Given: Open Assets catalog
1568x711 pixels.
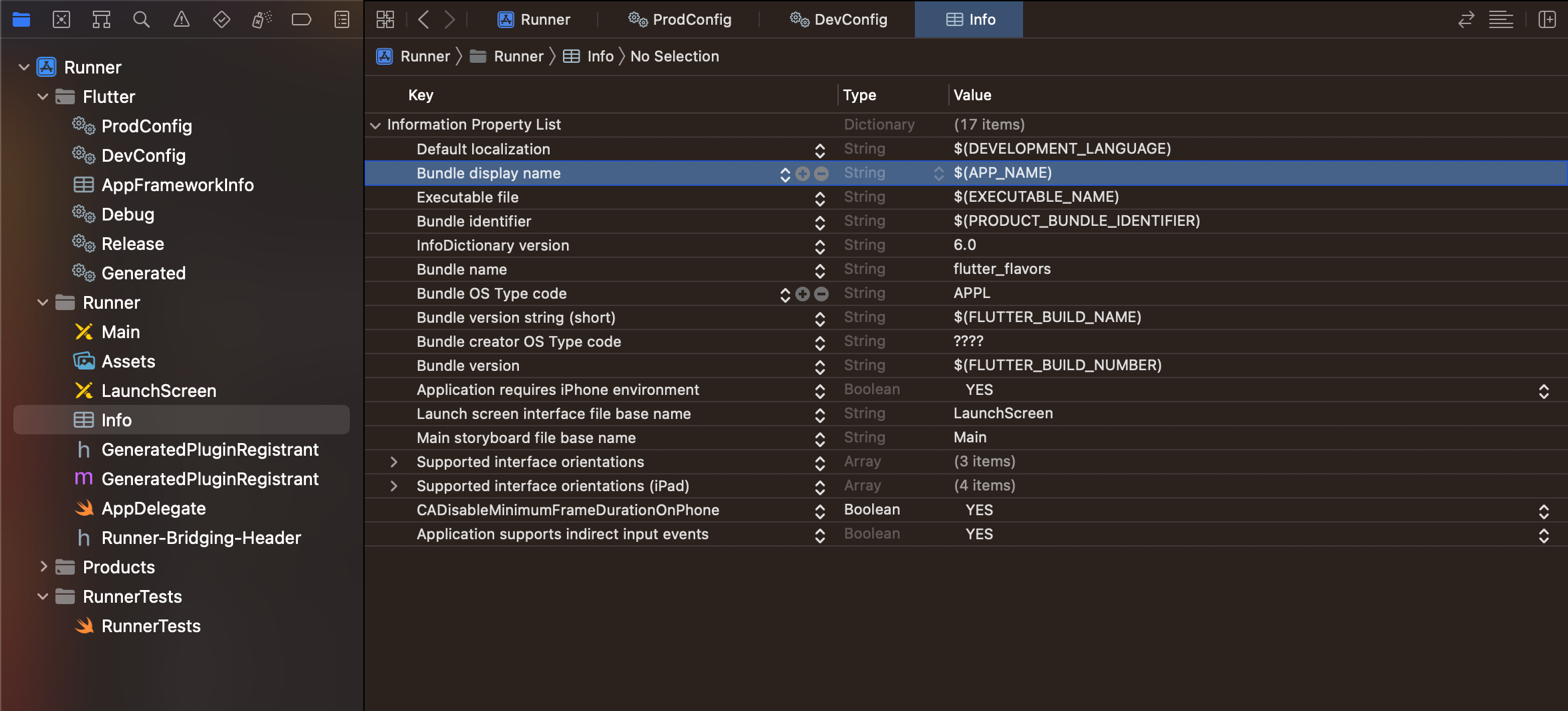Looking at the screenshot, I should (x=114, y=361).
